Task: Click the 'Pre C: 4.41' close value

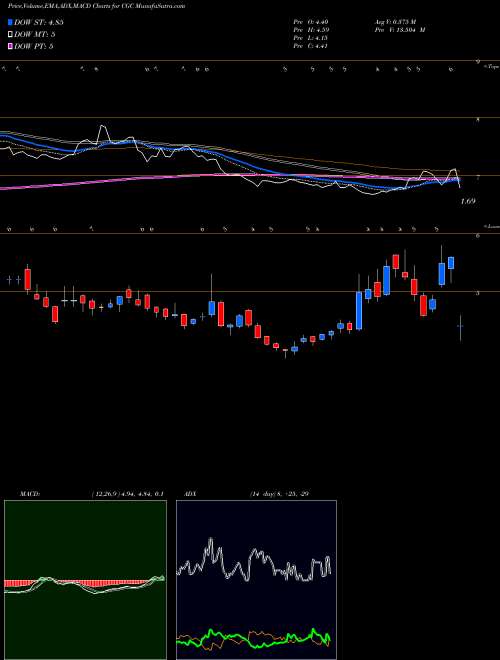Action: click(x=311, y=46)
